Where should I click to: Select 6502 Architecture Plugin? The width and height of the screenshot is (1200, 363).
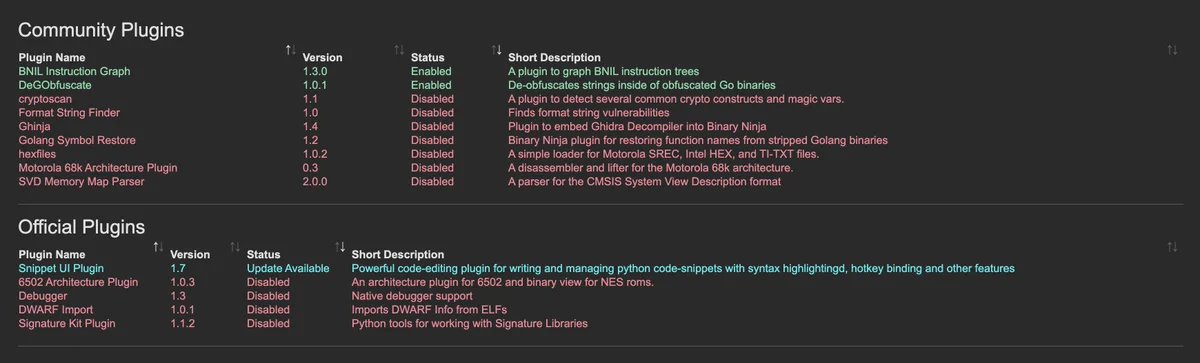click(79, 283)
